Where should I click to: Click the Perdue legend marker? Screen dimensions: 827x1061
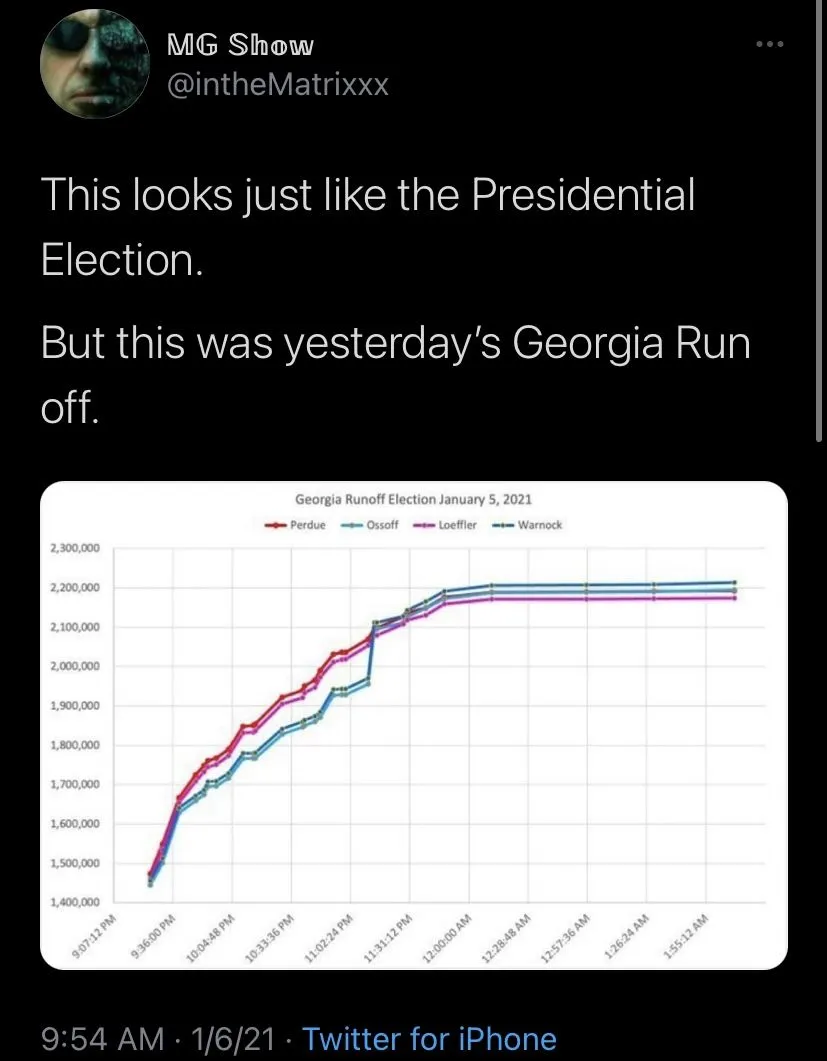[x=276, y=525]
